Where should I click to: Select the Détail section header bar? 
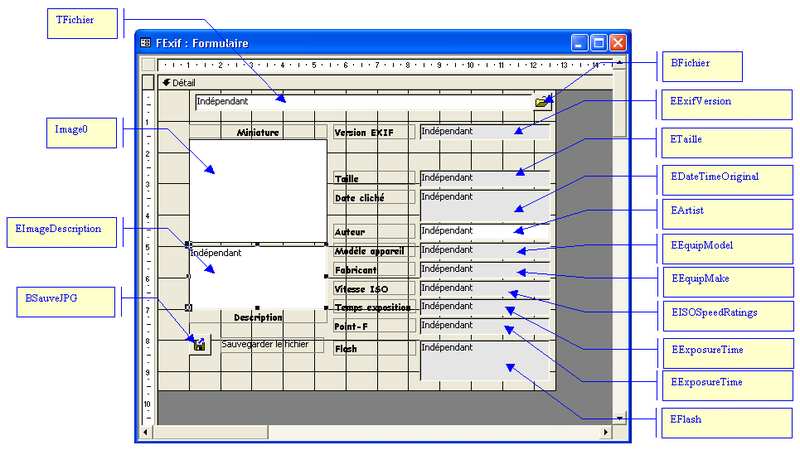coord(380,83)
